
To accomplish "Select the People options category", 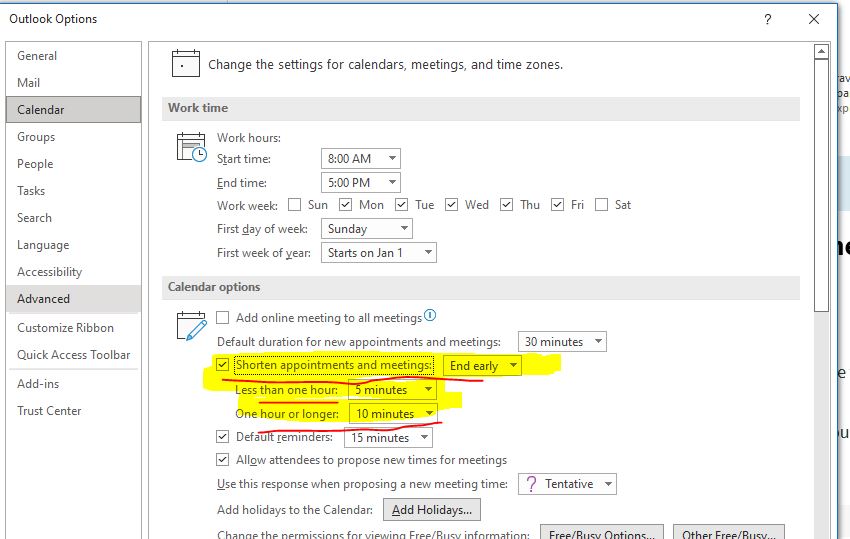I will tap(73, 164).
